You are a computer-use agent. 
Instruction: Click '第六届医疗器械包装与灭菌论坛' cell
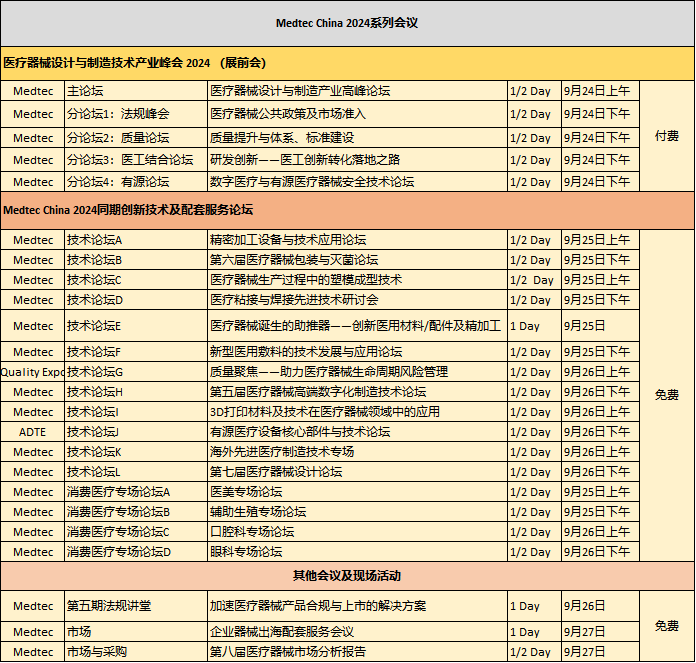(x=357, y=260)
